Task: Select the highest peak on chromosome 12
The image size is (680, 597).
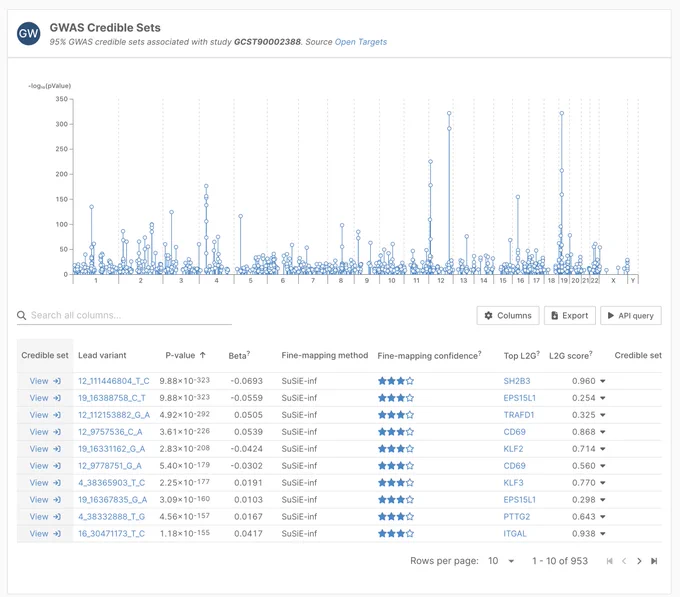Action: [449, 114]
